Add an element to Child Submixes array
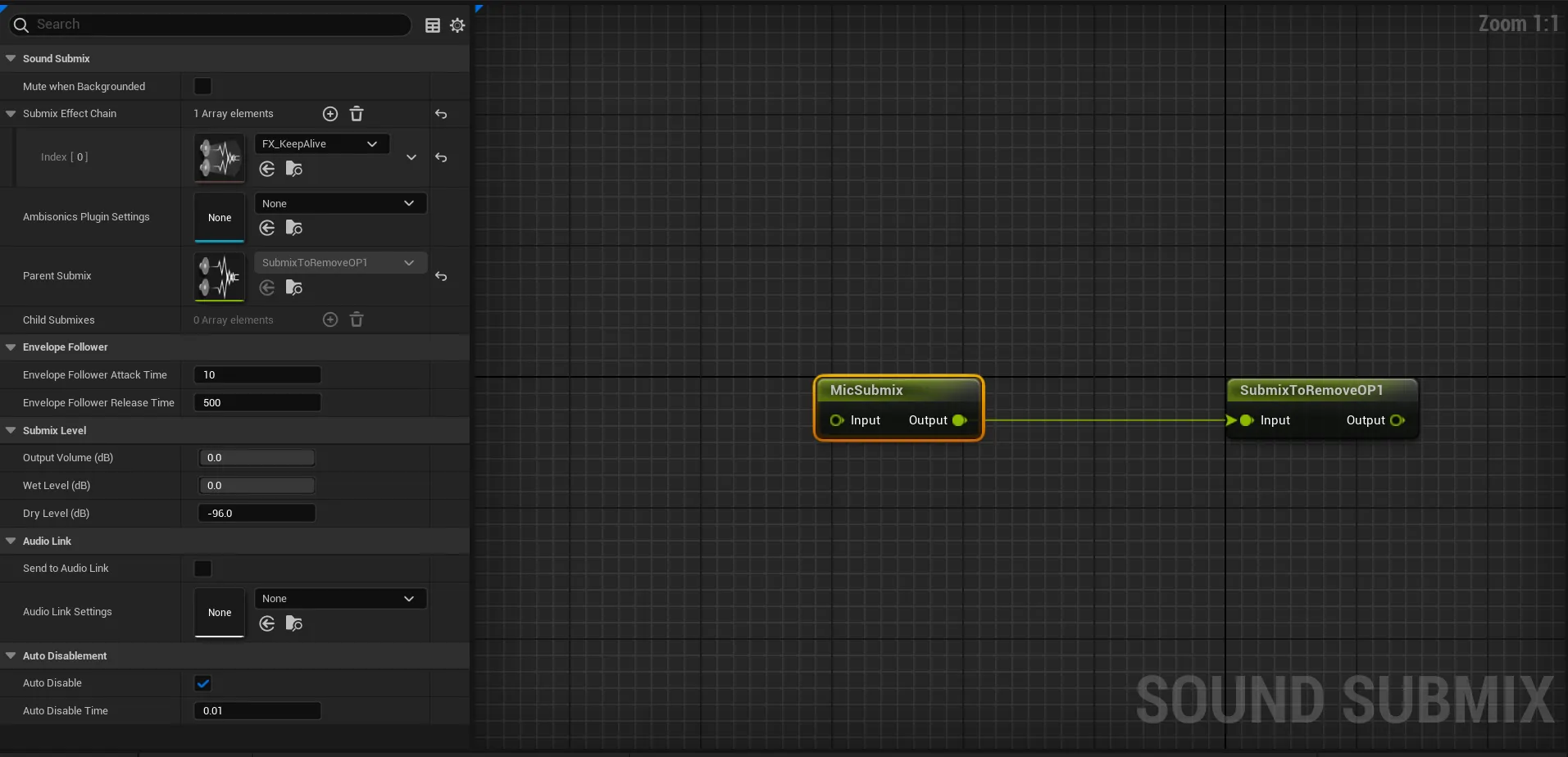Image resolution: width=1568 pixels, height=757 pixels. pos(330,319)
